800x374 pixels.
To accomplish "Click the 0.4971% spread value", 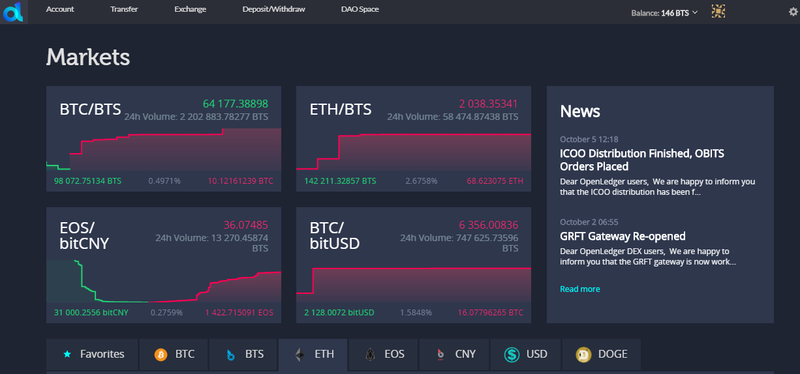I will tap(164, 181).
